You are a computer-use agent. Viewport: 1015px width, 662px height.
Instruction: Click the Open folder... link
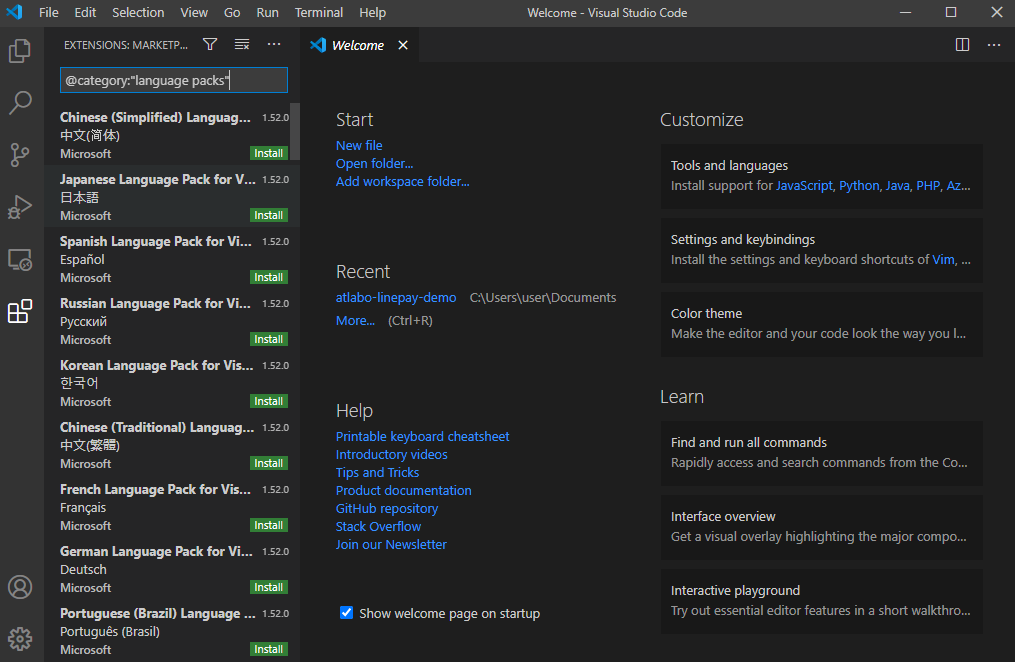[374, 164]
